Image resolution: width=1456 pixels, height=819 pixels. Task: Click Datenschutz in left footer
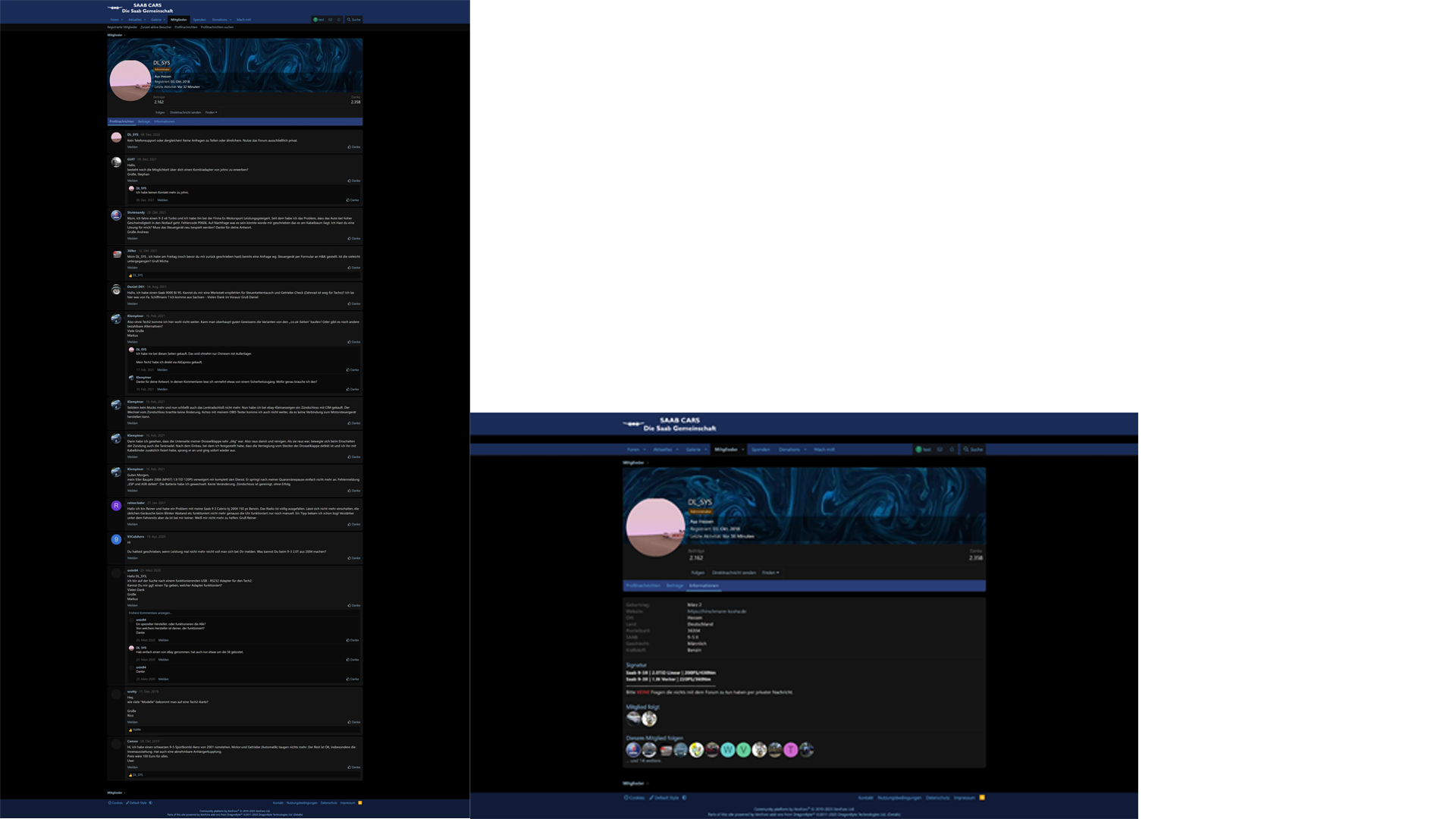[329, 802]
